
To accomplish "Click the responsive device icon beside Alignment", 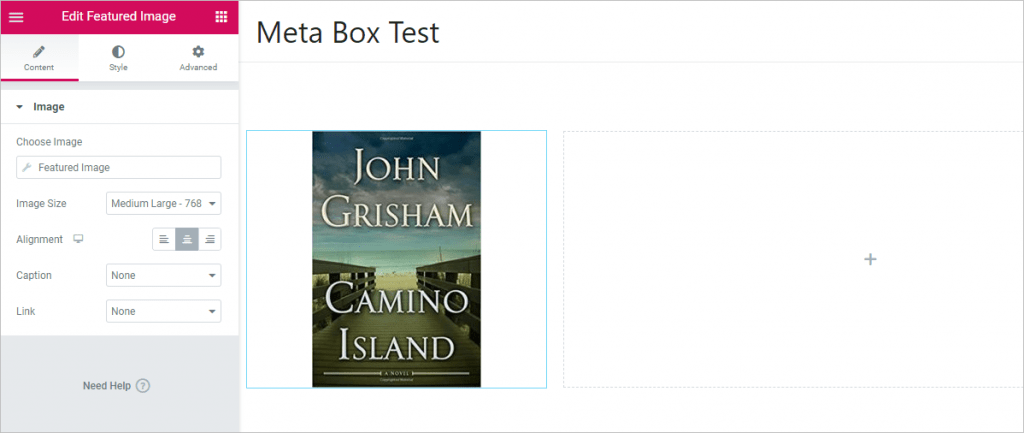I will click(x=78, y=239).
